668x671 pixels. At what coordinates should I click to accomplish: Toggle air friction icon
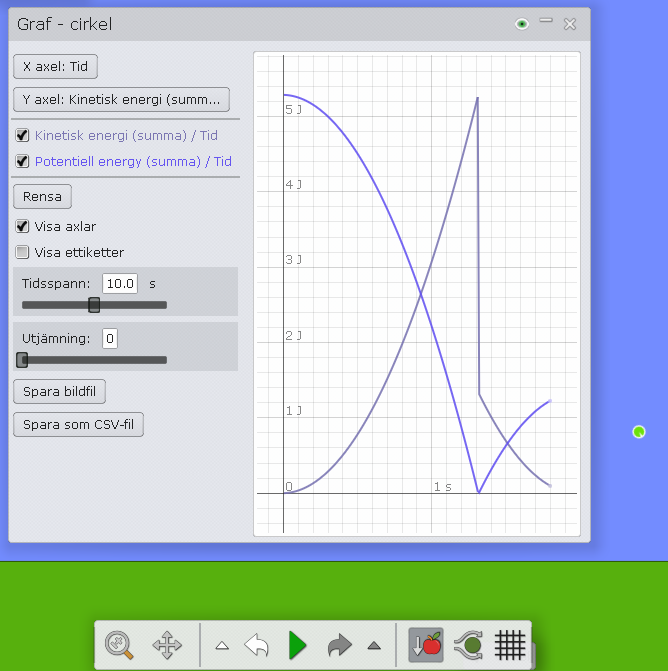(x=468, y=645)
